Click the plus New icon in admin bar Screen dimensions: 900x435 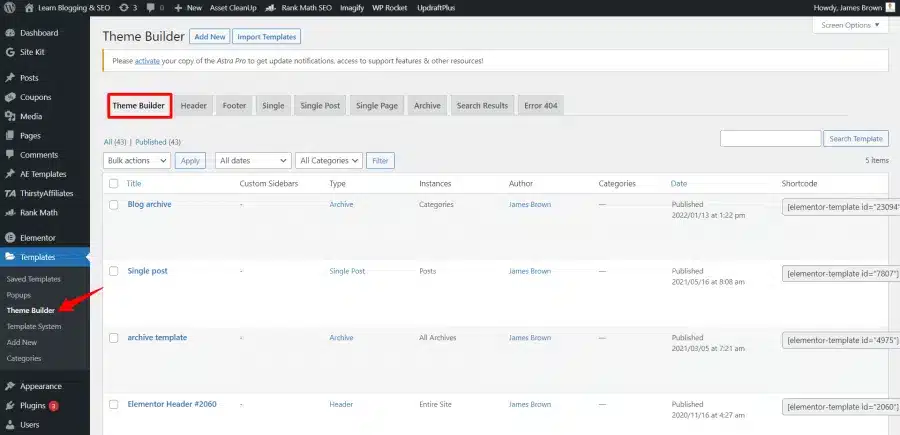pyautogui.click(x=178, y=8)
